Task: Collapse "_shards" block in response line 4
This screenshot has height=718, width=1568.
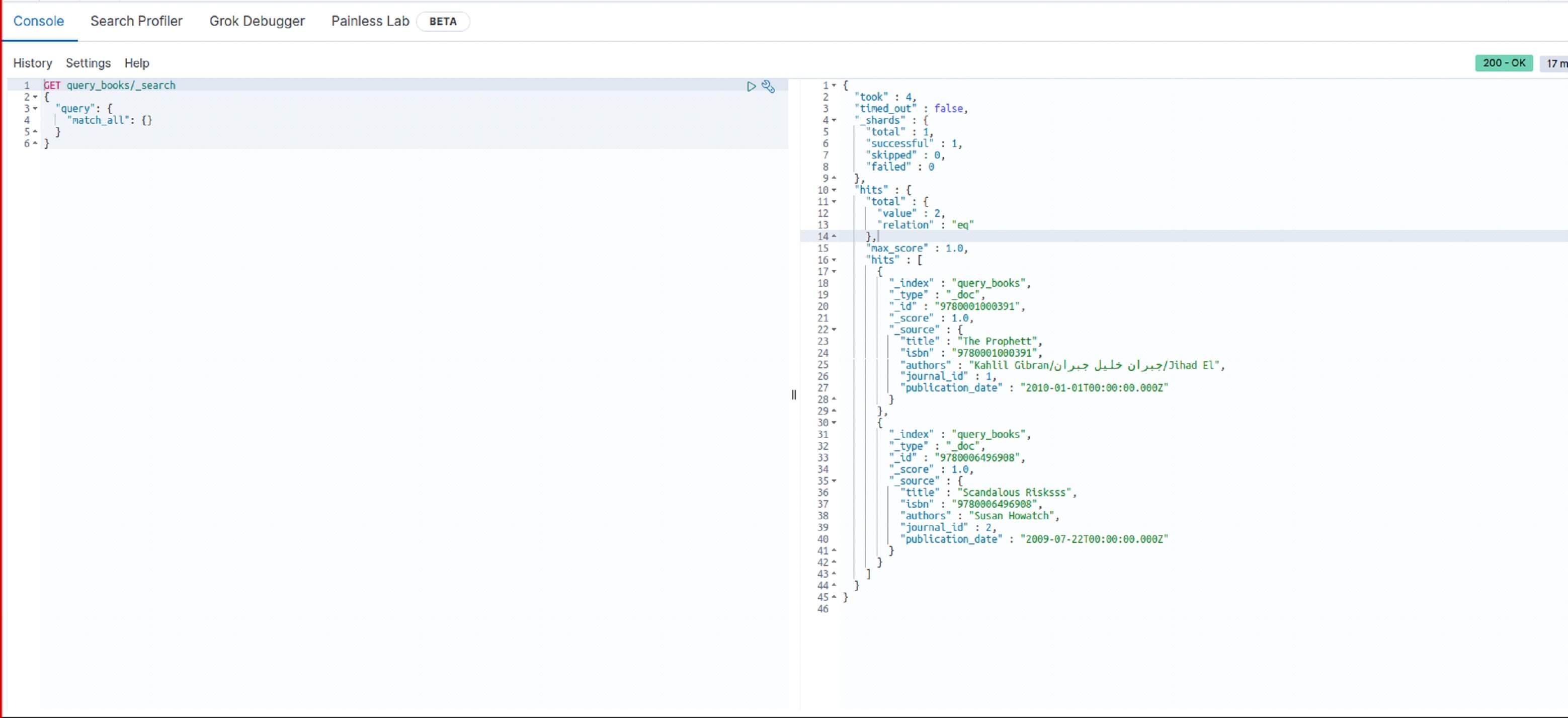Action: (x=834, y=120)
